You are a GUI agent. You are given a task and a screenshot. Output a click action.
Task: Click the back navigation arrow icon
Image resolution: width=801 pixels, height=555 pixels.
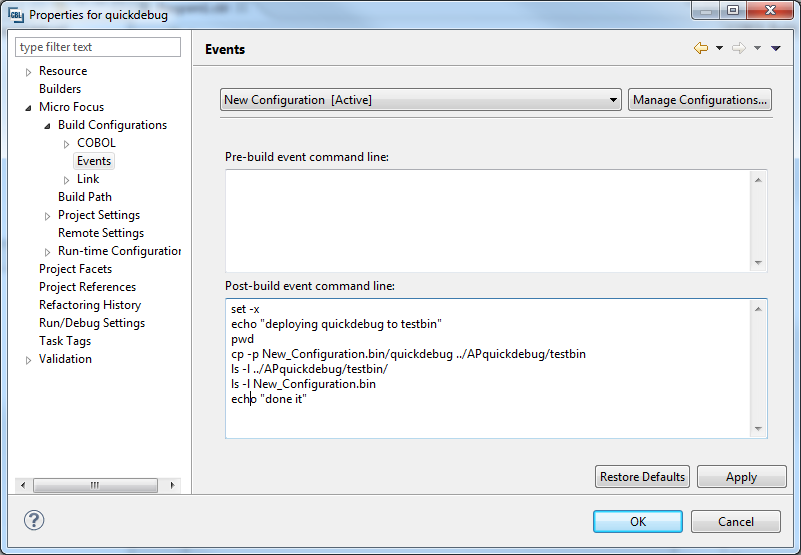[x=700, y=49]
